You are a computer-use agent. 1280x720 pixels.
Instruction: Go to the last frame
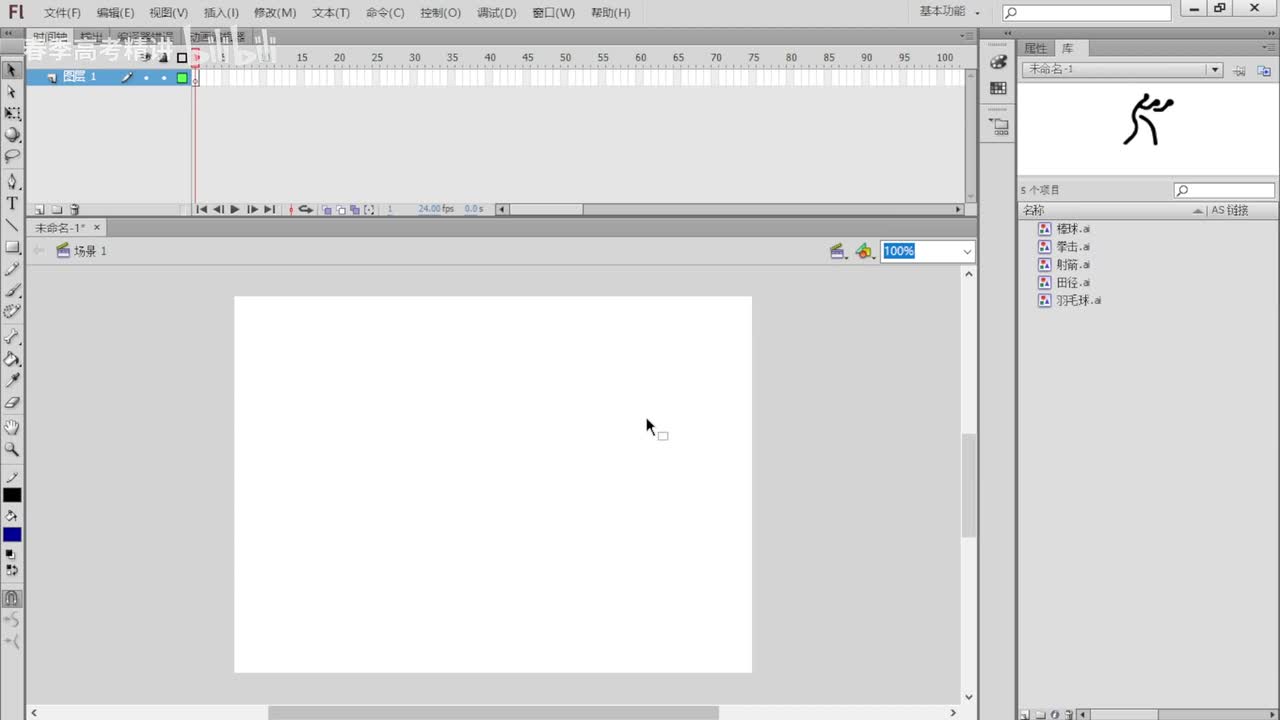tap(269, 210)
